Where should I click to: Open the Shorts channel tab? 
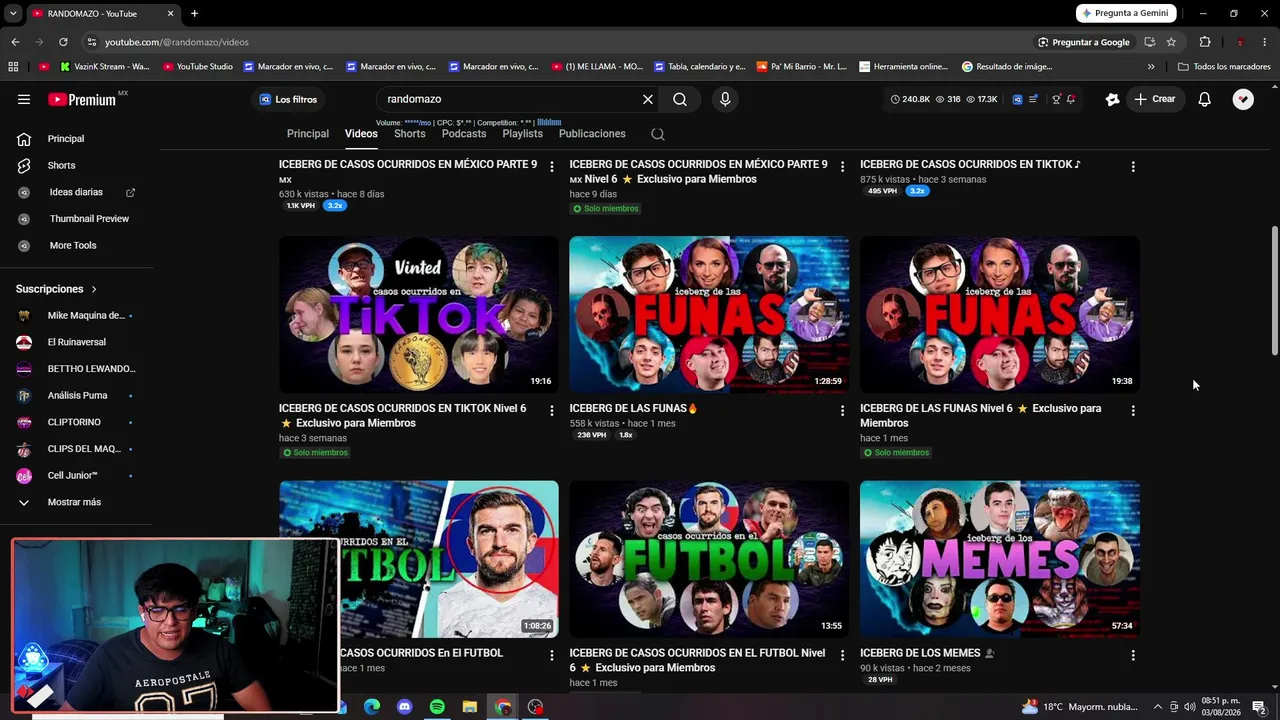(410, 134)
